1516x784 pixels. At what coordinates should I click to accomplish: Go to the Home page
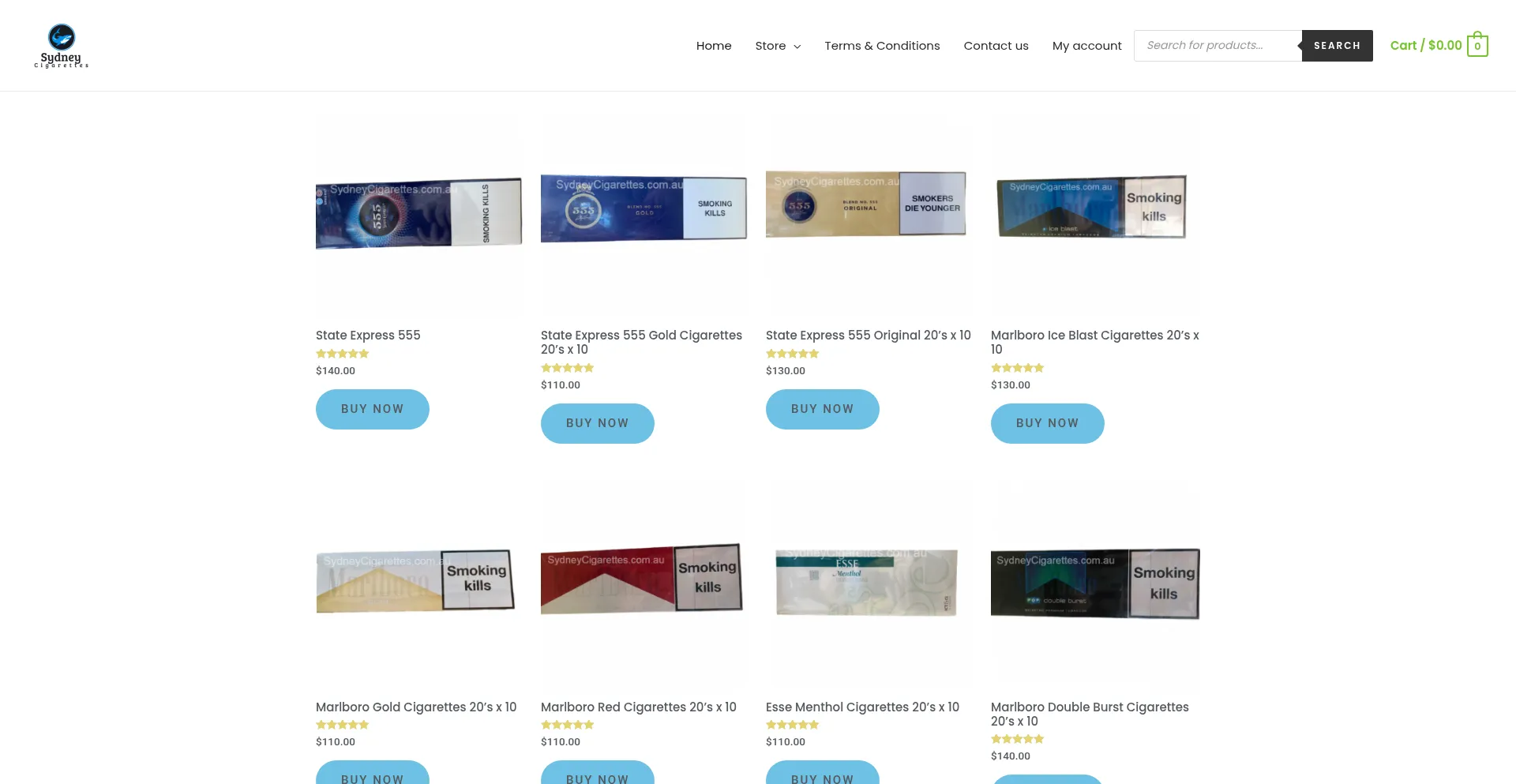pyautogui.click(x=714, y=46)
